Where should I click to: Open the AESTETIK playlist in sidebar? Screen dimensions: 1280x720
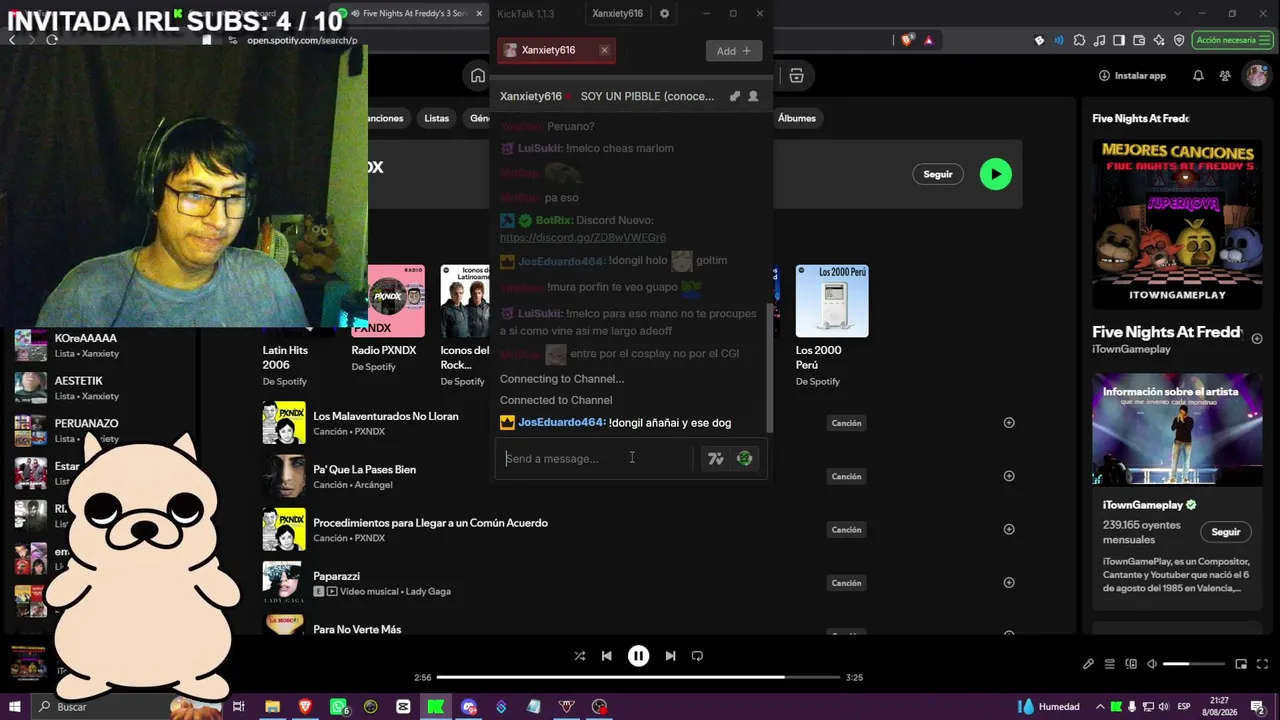pyautogui.click(x=101, y=388)
